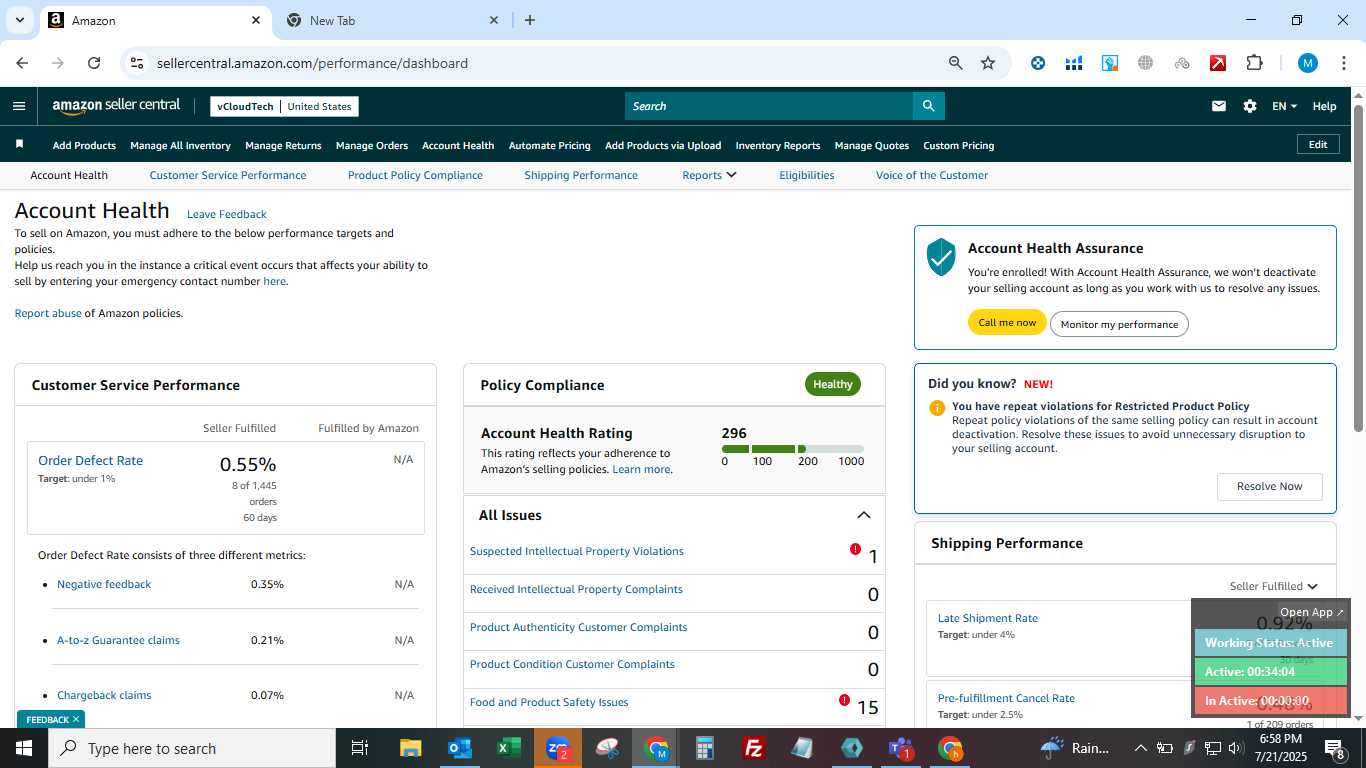Open the Chrome Extensions puzzle icon

[x=1254, y=63]
